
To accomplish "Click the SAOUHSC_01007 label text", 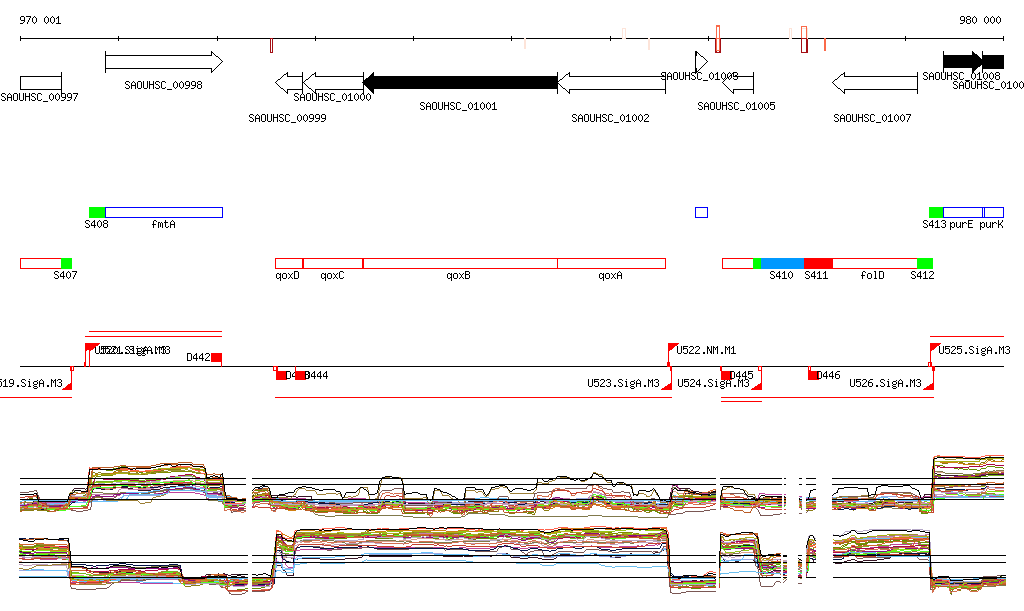I will pyautogui.click(x=872, y=118).
